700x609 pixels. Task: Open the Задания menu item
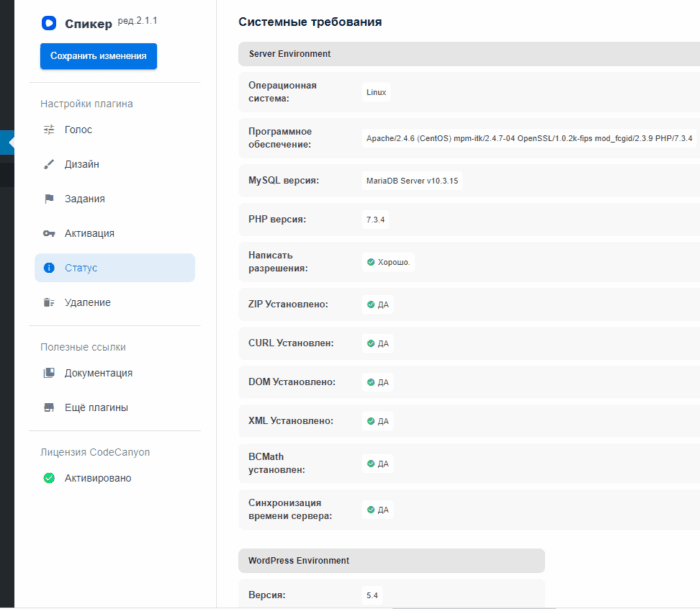click(84, 199)
